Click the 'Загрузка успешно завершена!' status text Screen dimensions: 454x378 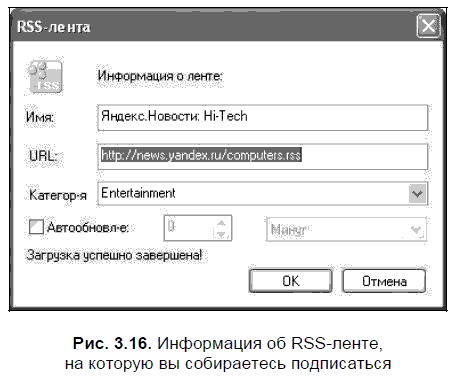coord(114,255)
